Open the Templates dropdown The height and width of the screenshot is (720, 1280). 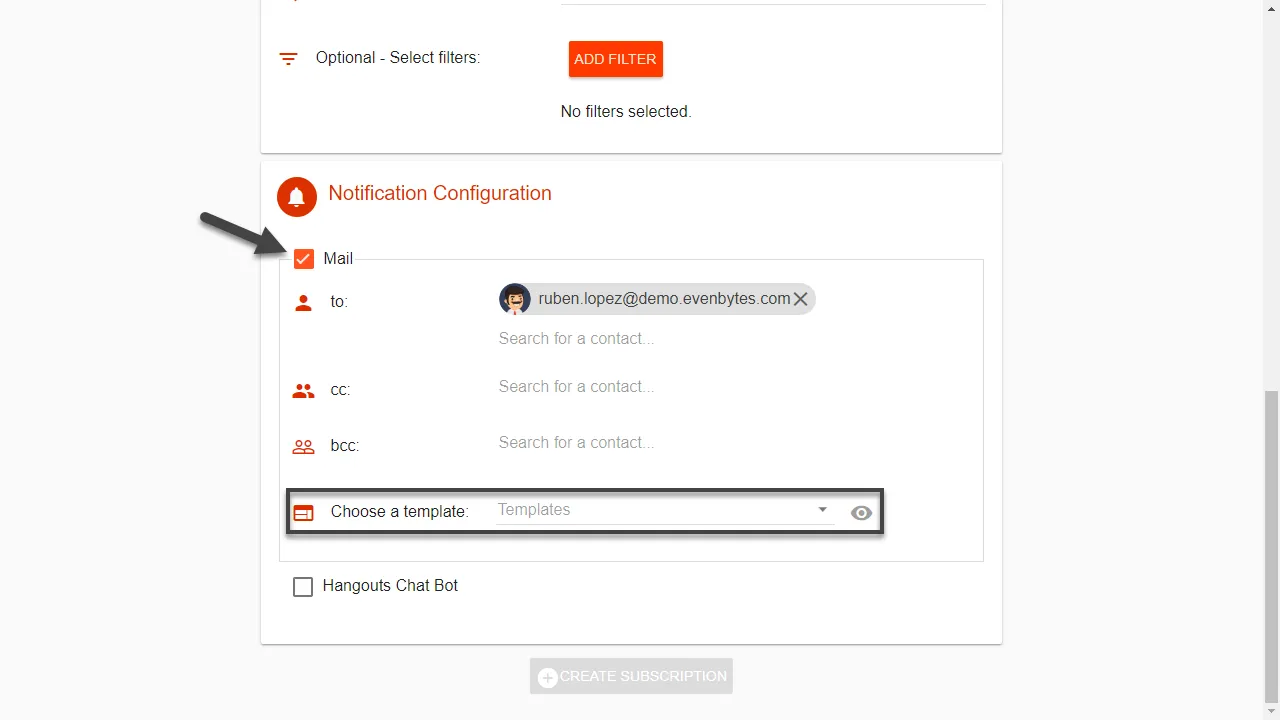pos(665,510)
